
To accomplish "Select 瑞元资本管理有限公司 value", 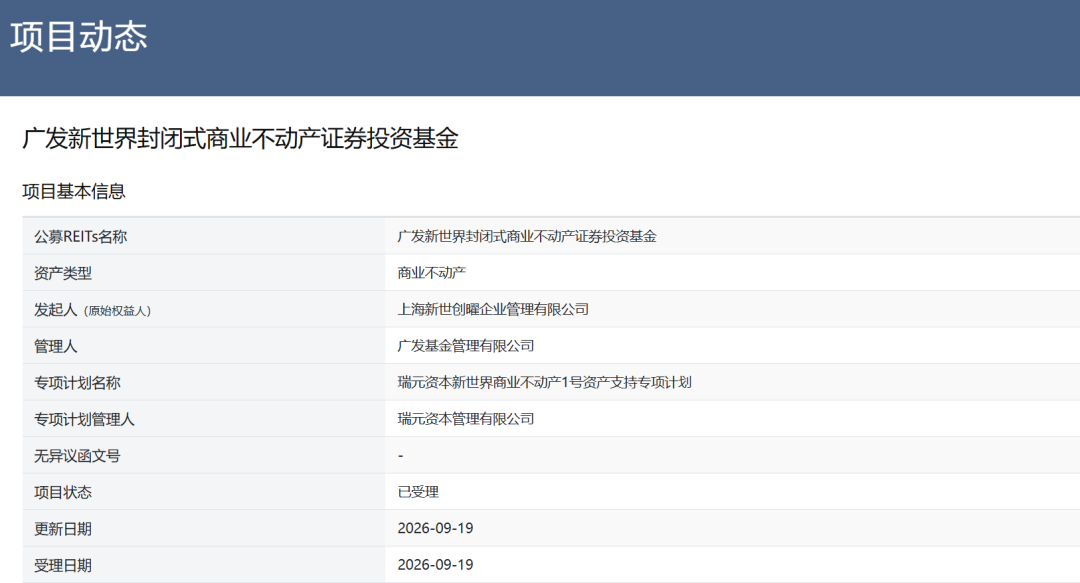I will pos(466,419).
